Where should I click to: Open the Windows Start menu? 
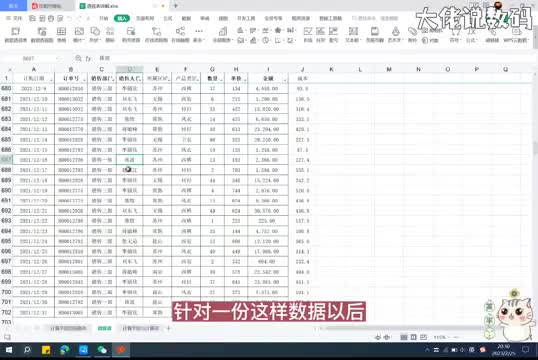pos(9,350)
